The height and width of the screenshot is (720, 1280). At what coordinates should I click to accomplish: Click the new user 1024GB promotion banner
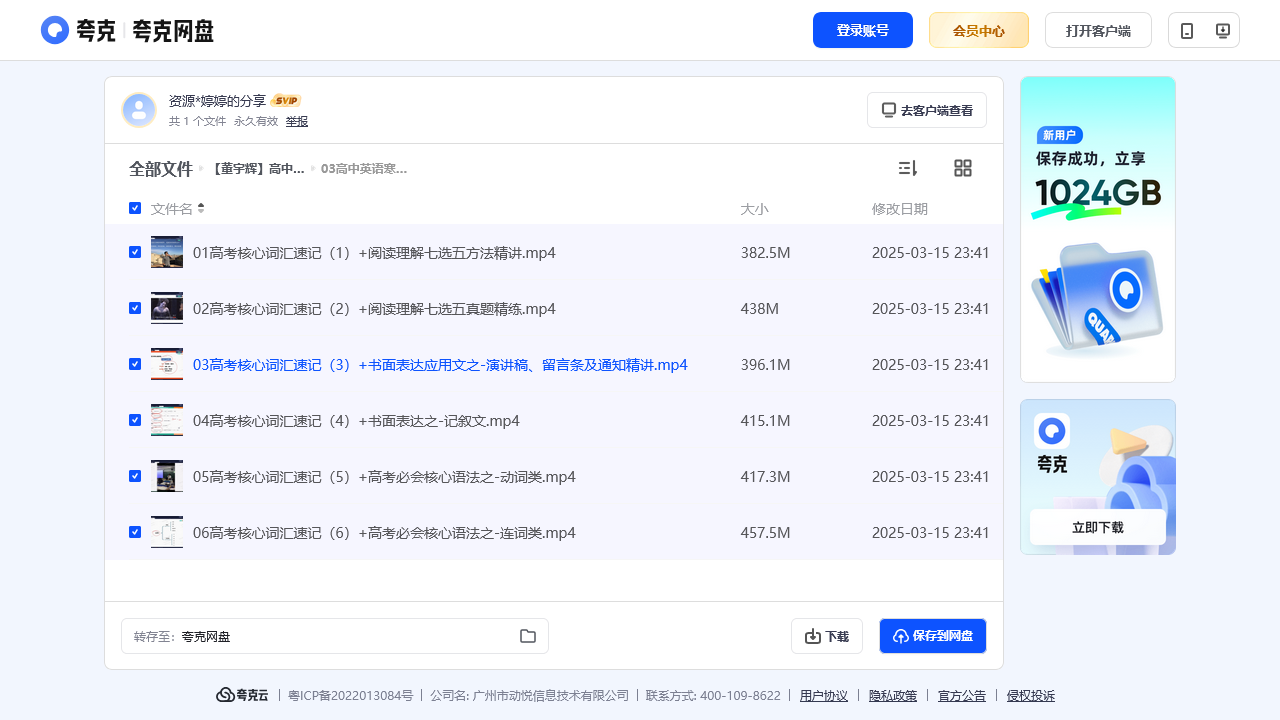(1098, 229)
